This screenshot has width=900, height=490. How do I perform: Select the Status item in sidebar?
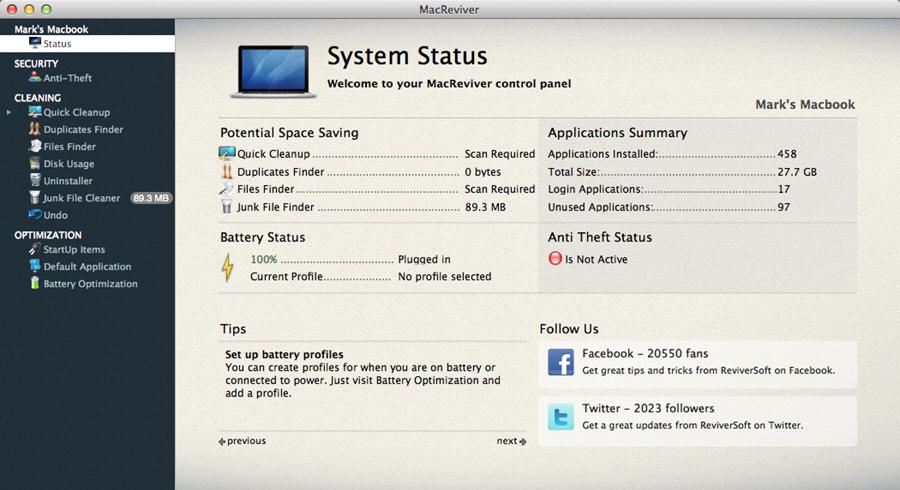click(87, 44)
